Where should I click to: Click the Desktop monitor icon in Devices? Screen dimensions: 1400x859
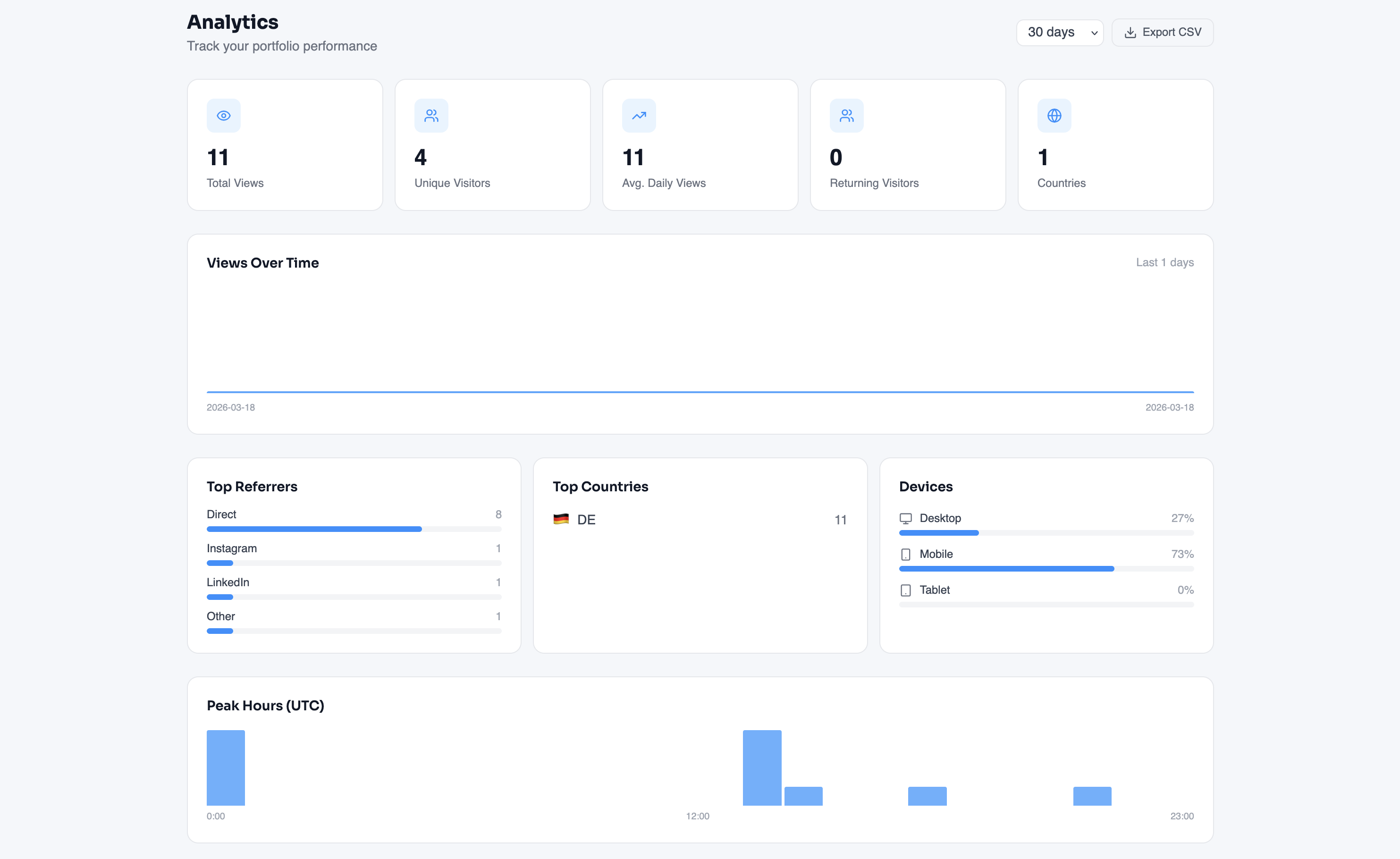pos(906,518)
